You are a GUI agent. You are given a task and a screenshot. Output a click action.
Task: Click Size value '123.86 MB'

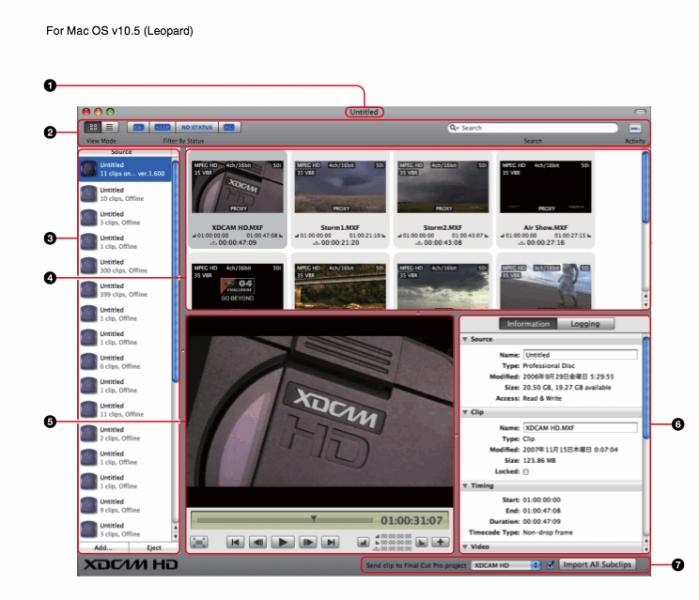[x=539, y=460]
